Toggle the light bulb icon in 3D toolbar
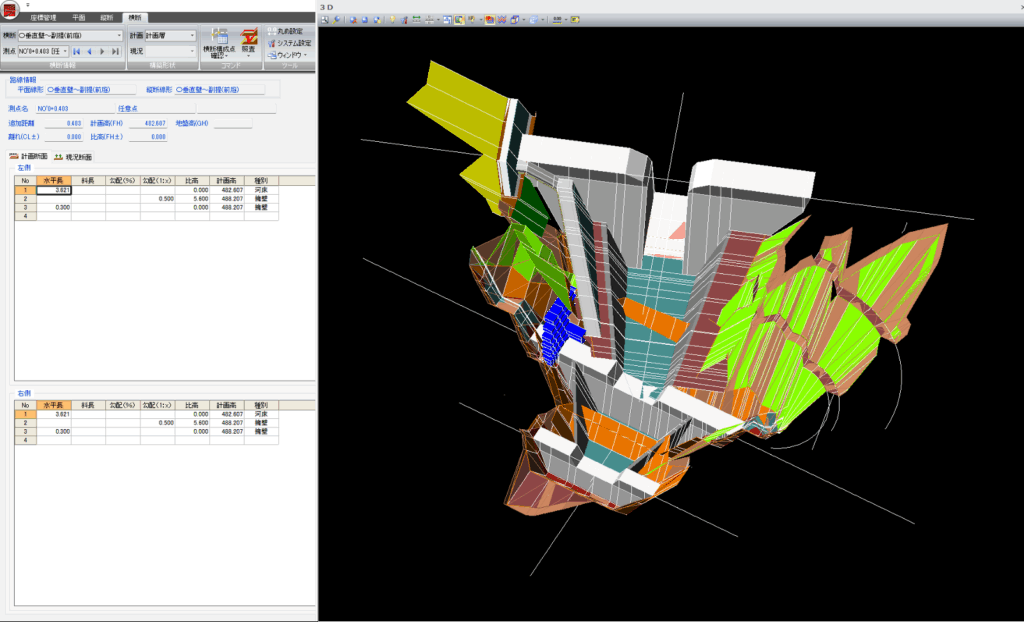The width and height of the screenshot is (1024, 622). [392, 19]
